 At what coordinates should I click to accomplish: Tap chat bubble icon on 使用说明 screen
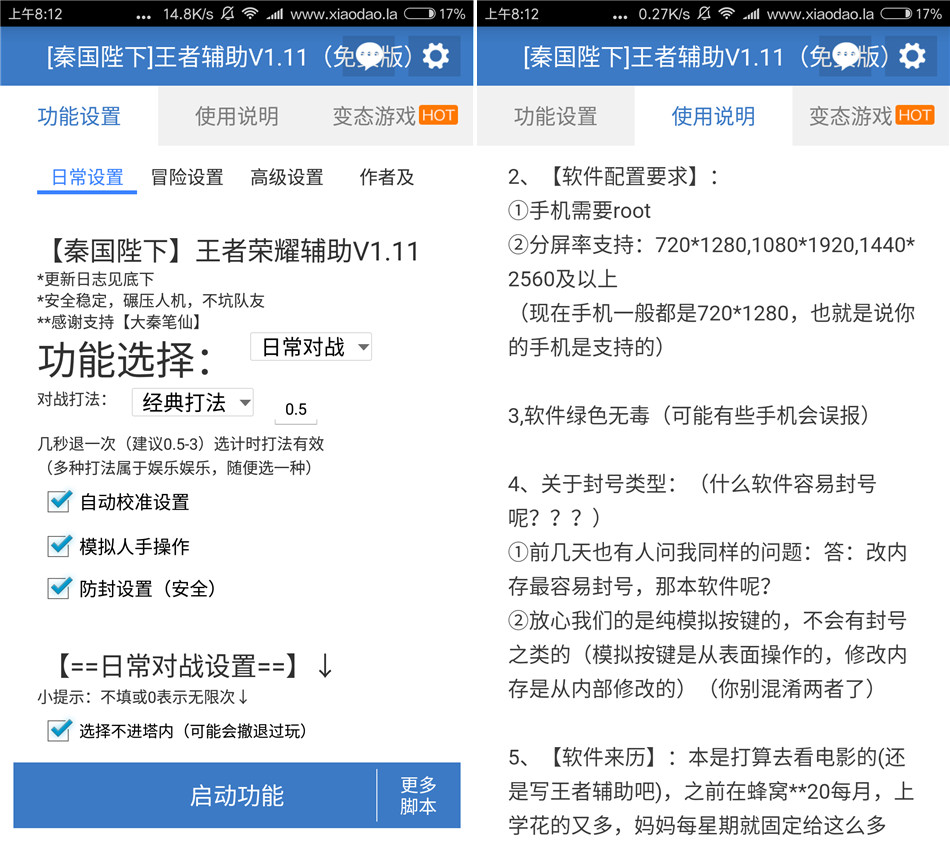tap(845, 56)
